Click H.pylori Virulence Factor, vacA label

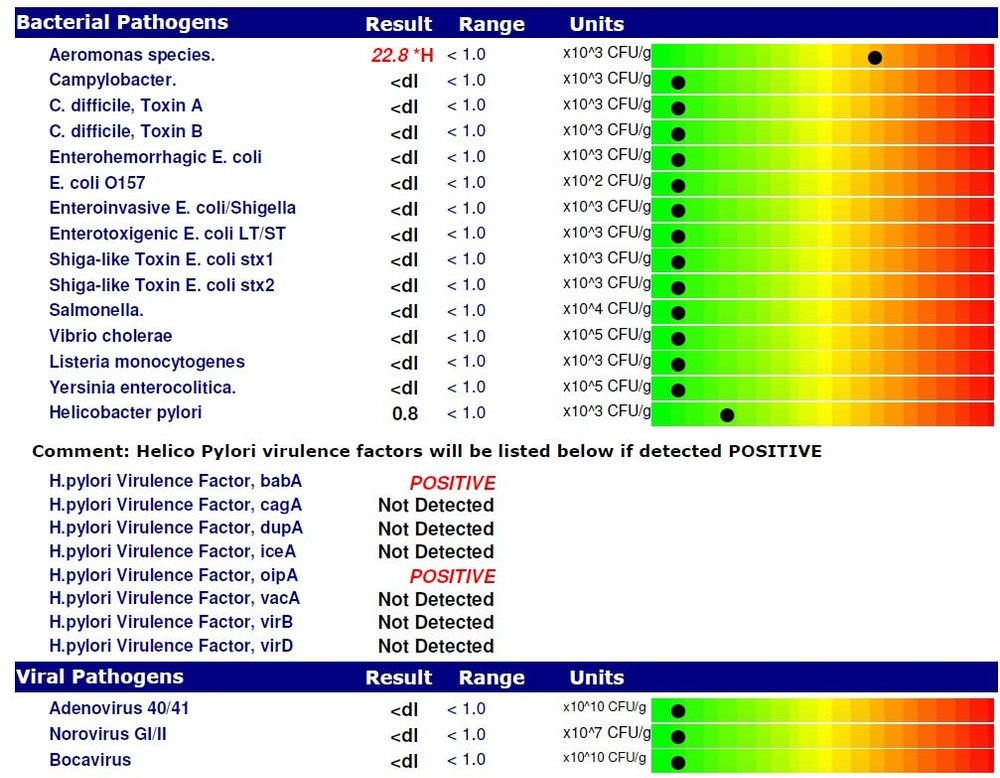[174, 598]
